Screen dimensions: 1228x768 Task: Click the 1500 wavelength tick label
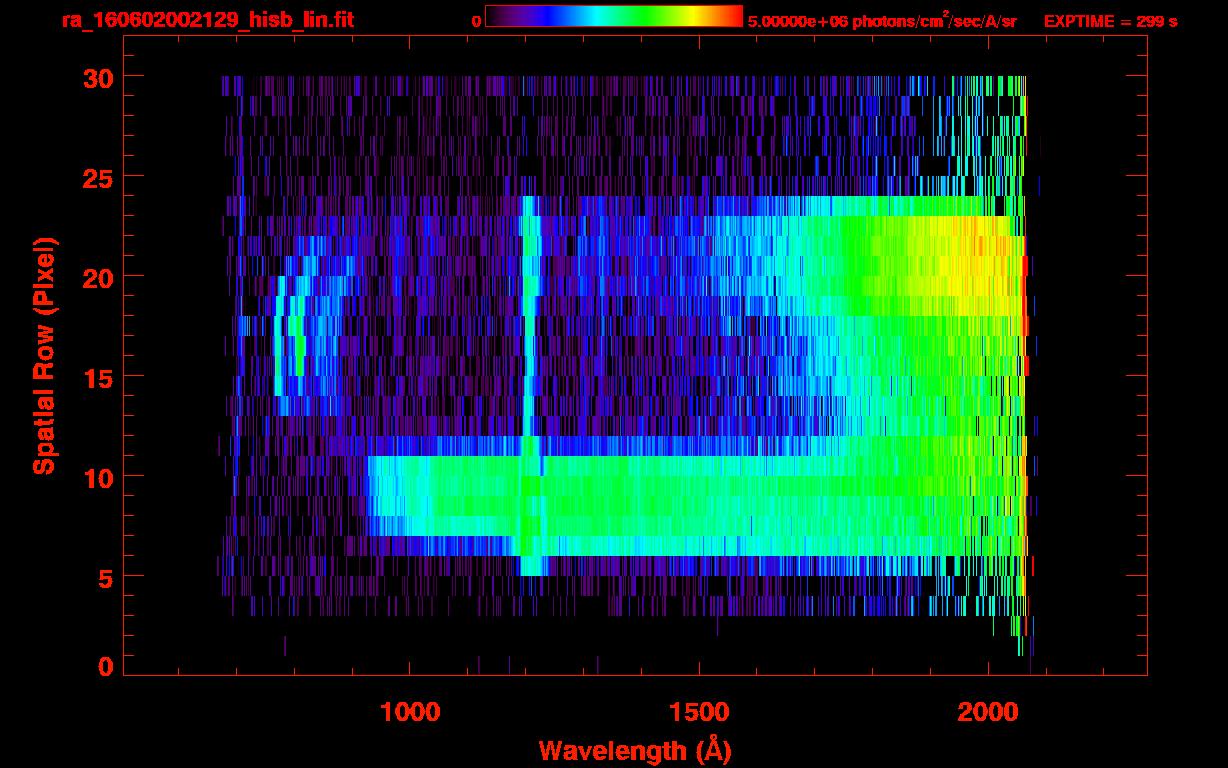699,712
